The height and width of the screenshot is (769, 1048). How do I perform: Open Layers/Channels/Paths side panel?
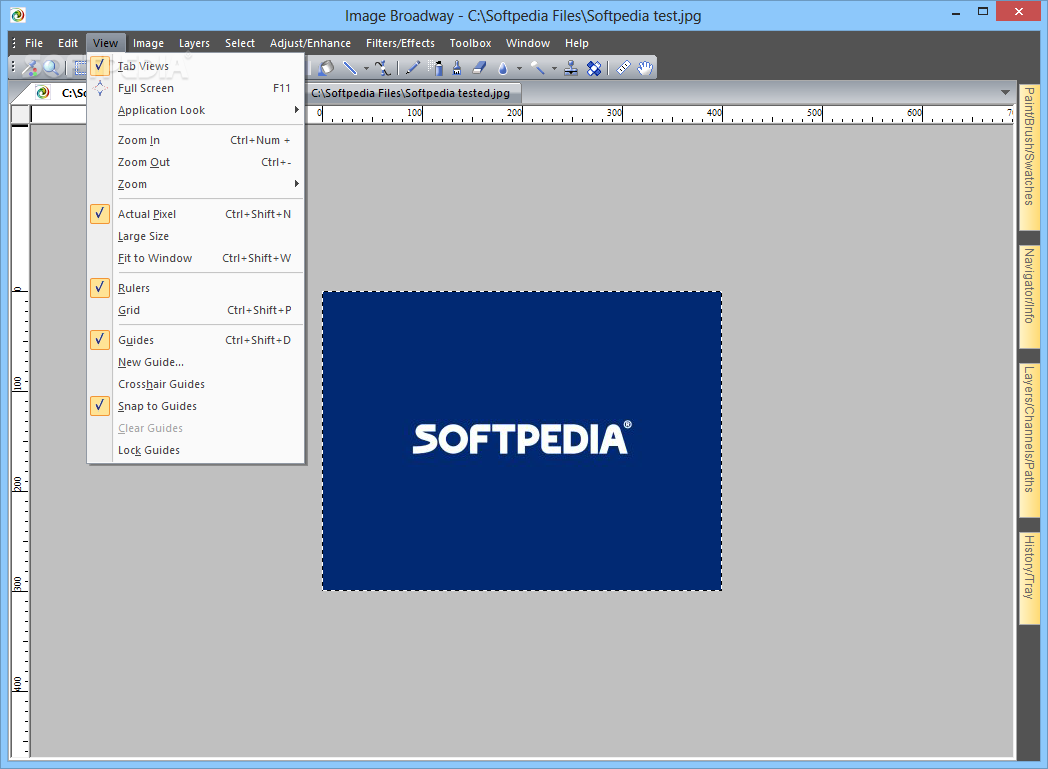click(1029, 439)
